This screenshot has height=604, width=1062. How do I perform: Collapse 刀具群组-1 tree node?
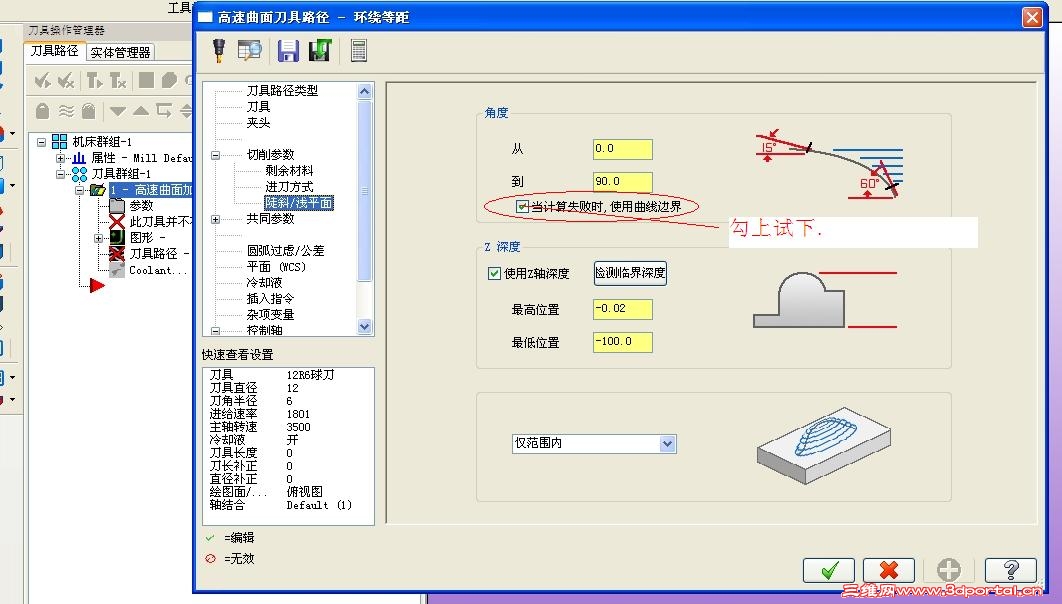[60, 175]
